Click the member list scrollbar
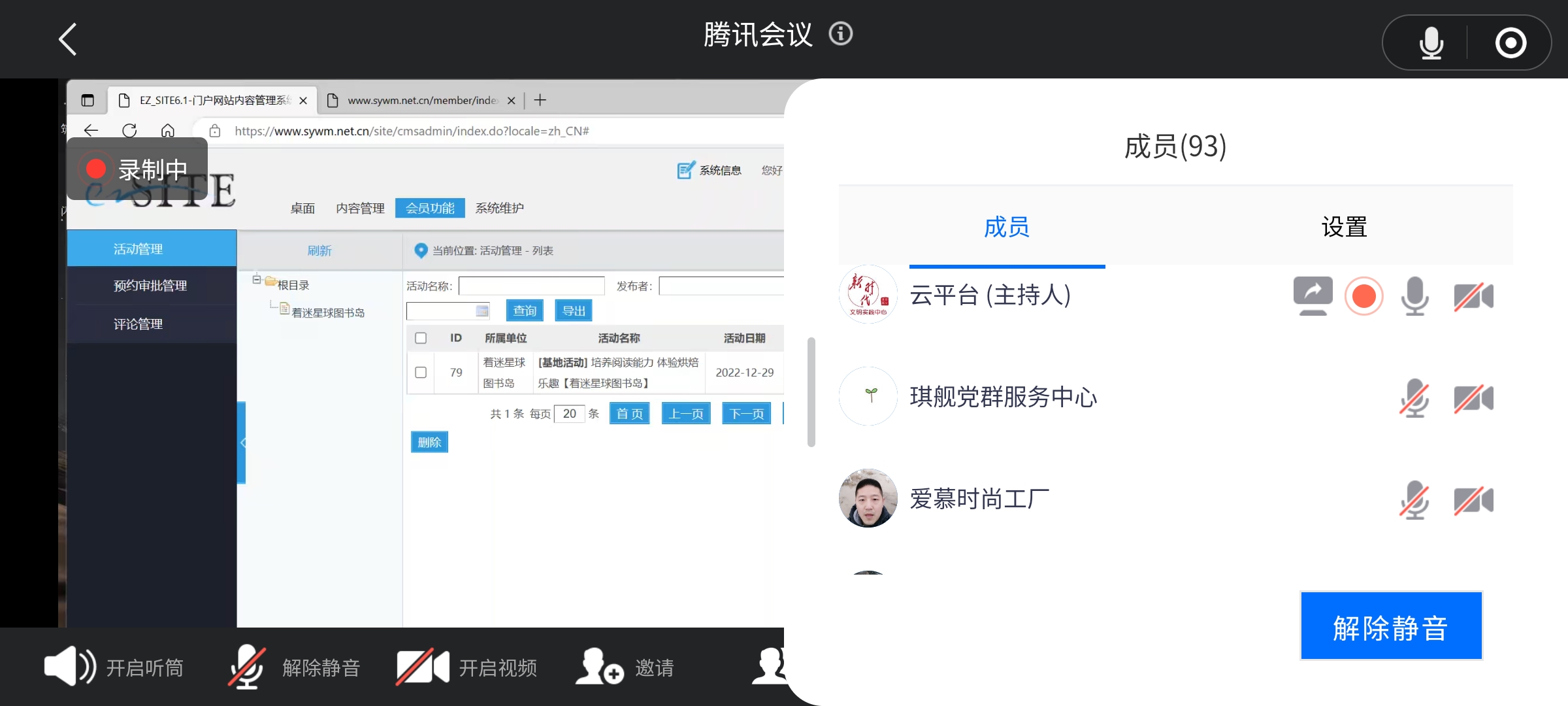Screen dimensions: 1568x706 811,392
